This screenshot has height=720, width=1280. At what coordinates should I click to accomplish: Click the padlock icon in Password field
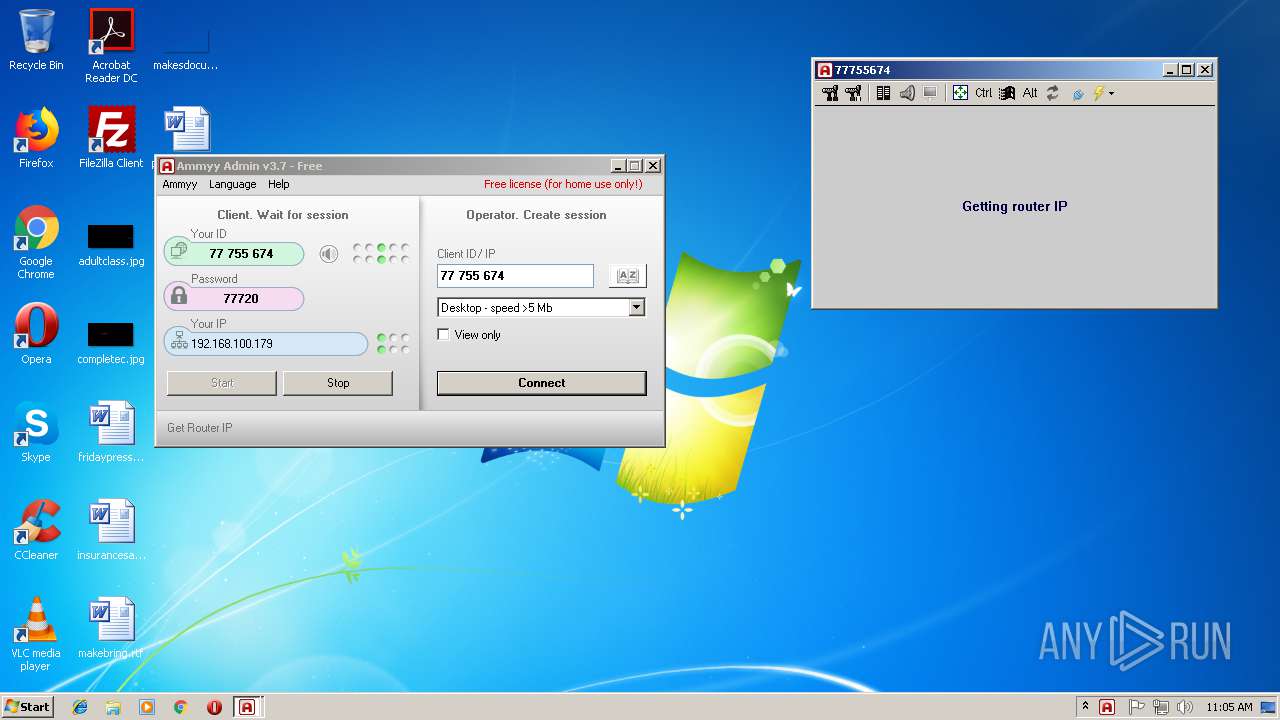click(179, 295)
